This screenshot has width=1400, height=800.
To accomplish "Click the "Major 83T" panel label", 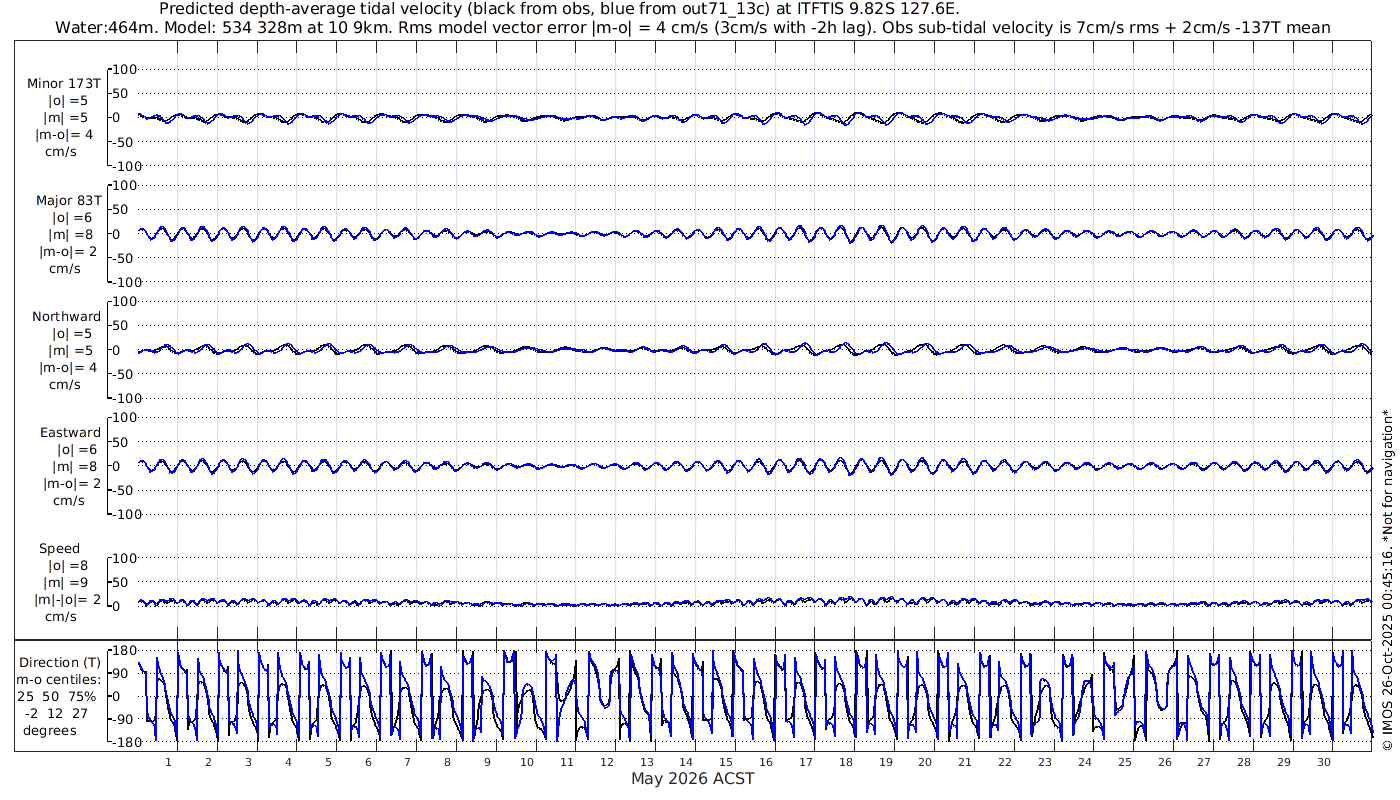I will click(x=68, y=200).
